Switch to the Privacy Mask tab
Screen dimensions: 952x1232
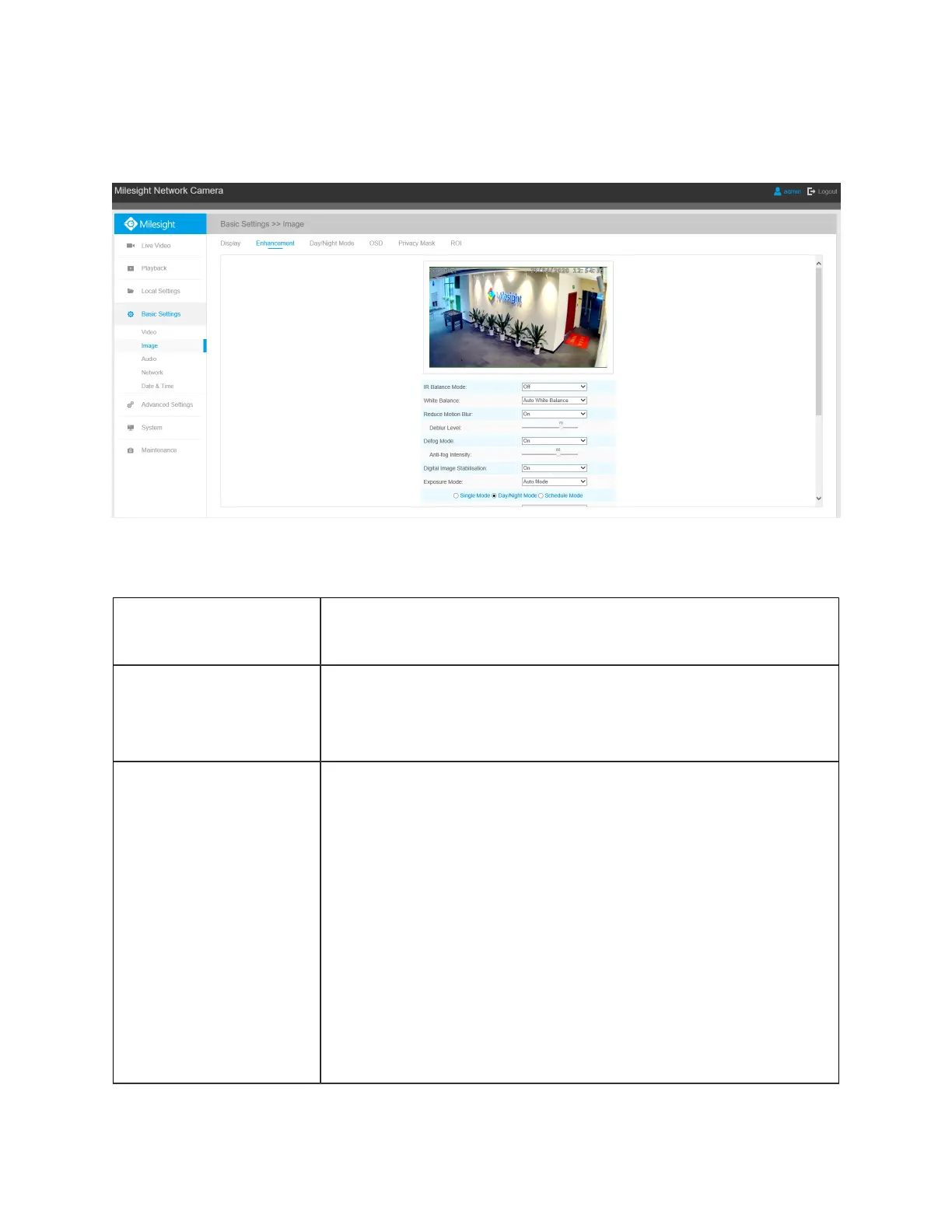click(x=416, y=243)
